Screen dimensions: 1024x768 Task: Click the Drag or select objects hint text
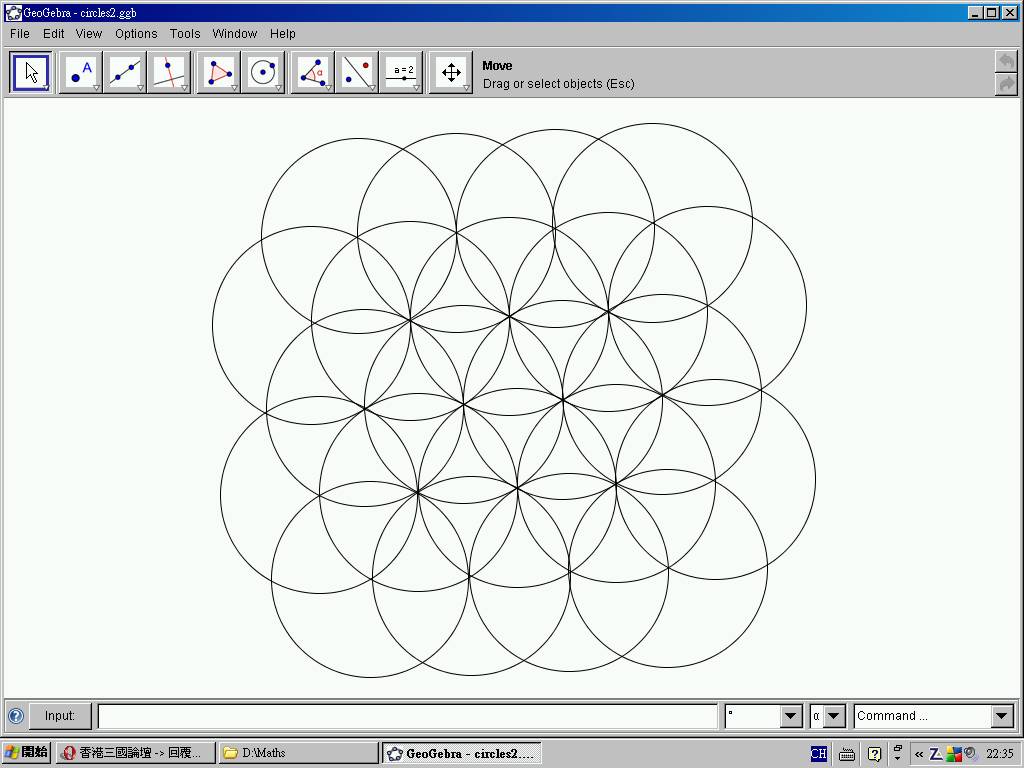coord(558,84)
